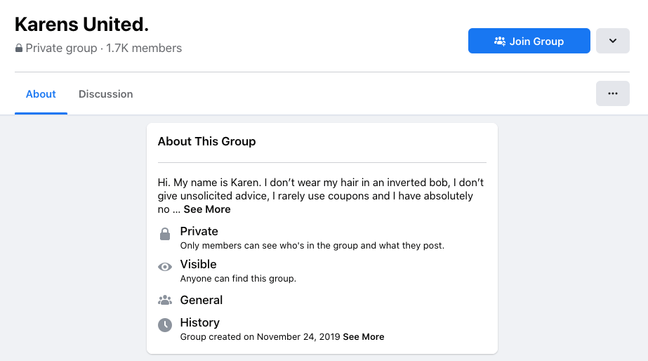This screenshot has width=648, height=361.
Task: Click the Visible setting label
Action: 198,264
